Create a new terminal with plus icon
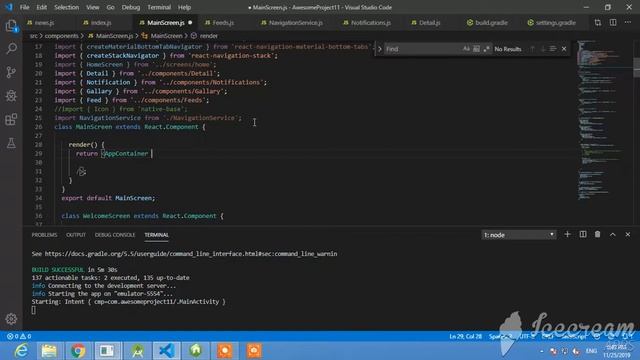 pos(567,234)
